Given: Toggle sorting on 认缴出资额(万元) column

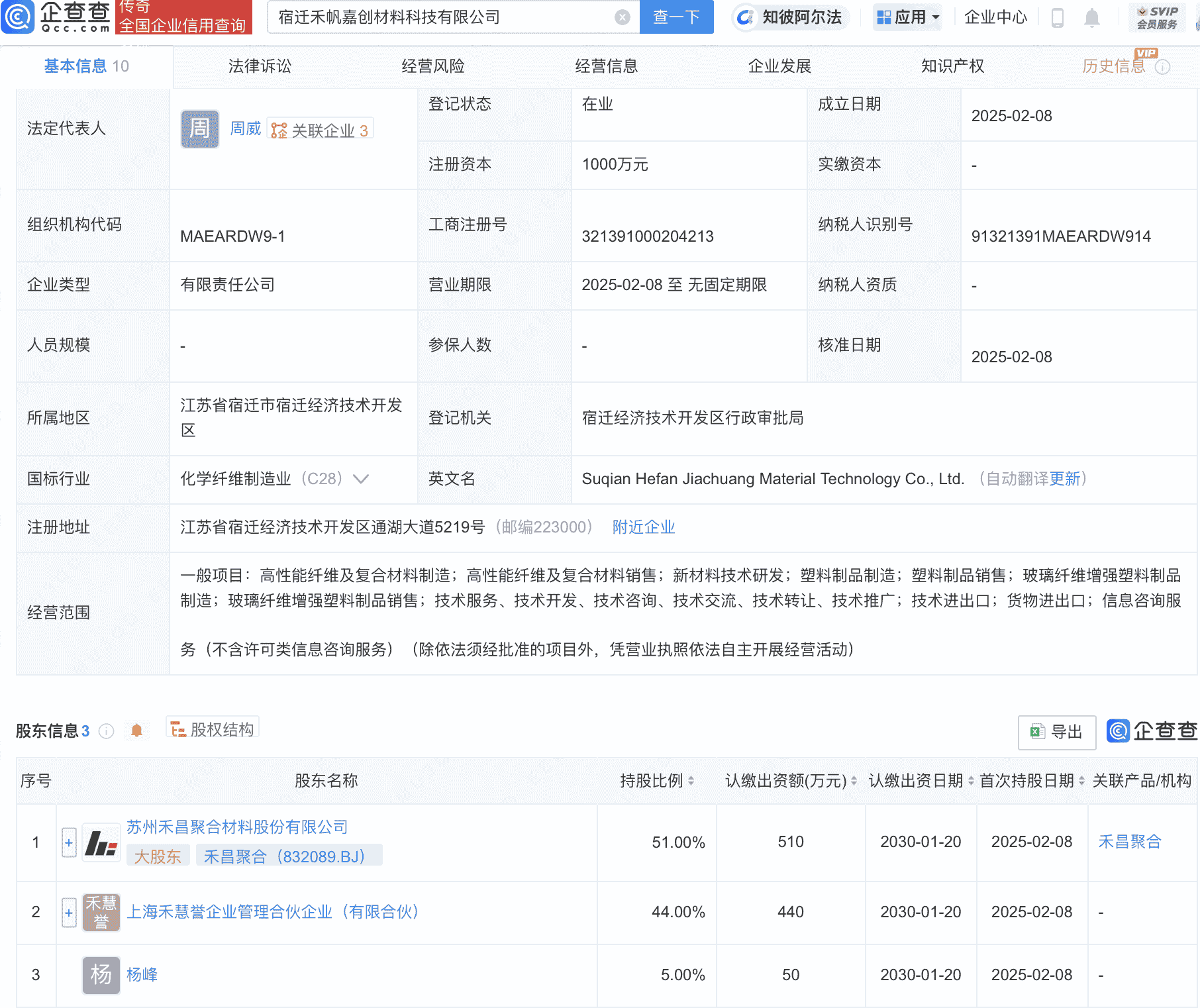Looking at the screenshot, I should [x=854, y=781].
